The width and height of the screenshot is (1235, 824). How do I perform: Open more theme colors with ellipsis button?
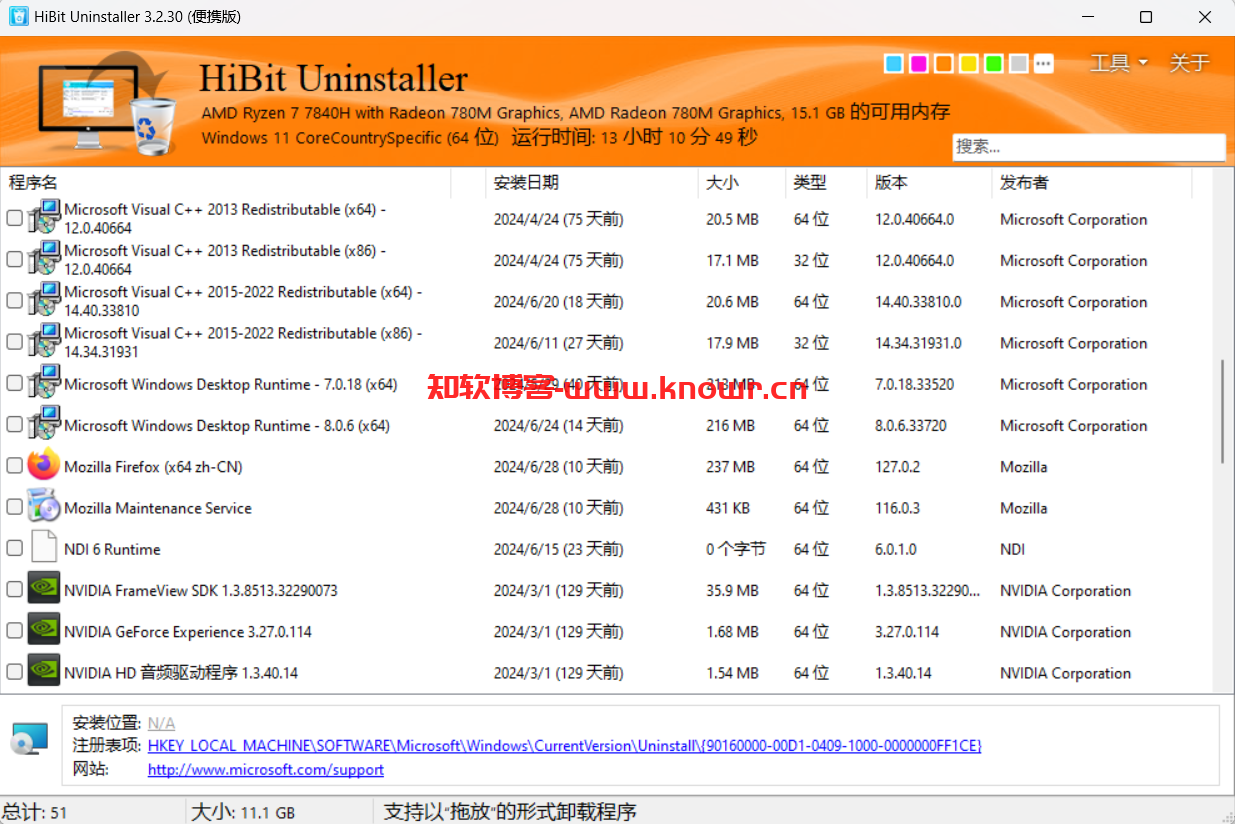pos(1043,64)
